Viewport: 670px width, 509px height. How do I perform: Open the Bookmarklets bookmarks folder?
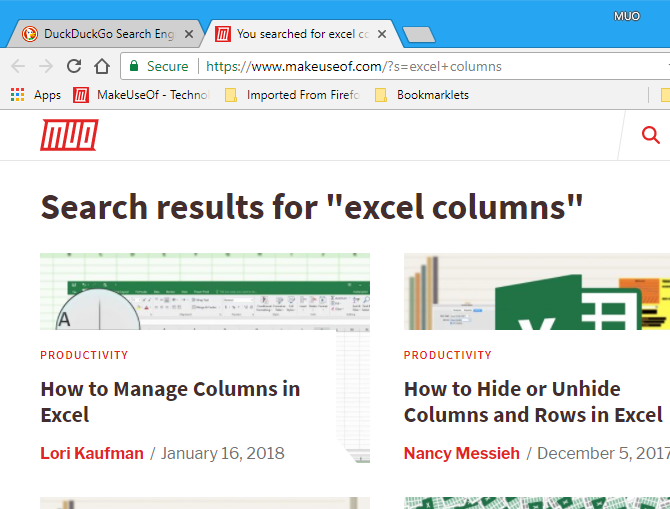[422, 94]
